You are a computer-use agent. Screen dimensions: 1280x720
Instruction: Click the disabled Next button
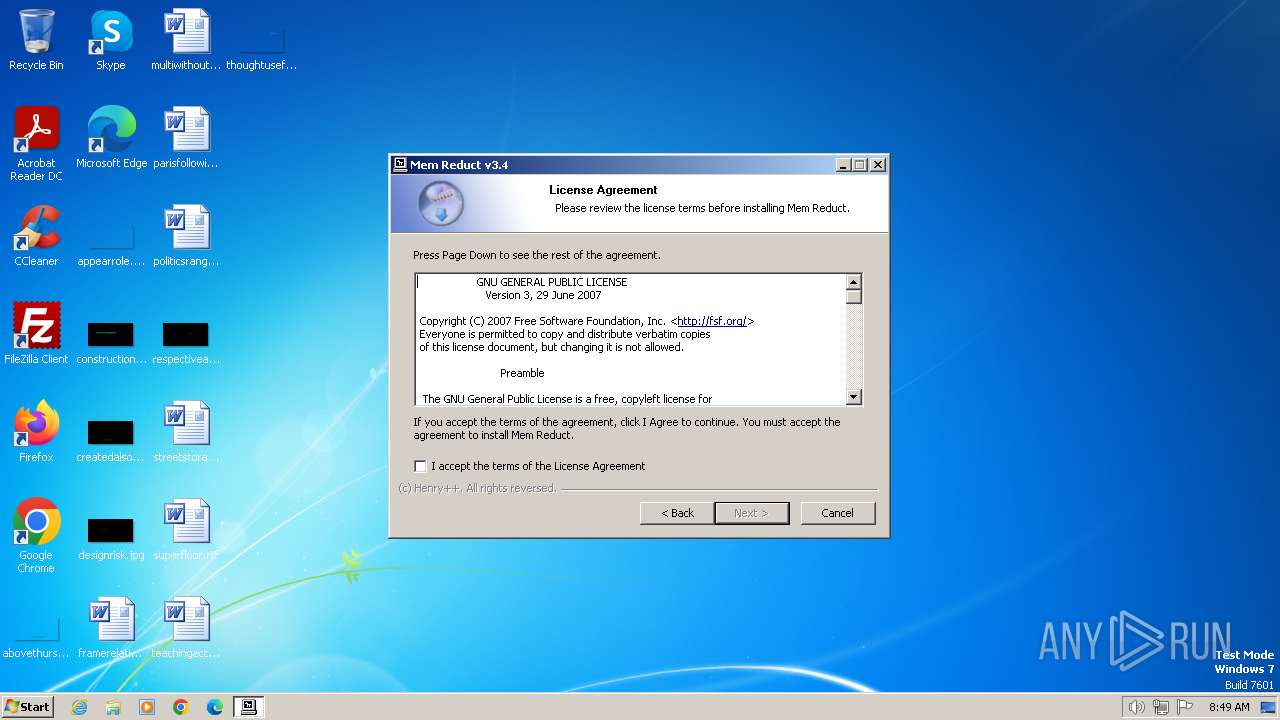[x=752, y=513]
